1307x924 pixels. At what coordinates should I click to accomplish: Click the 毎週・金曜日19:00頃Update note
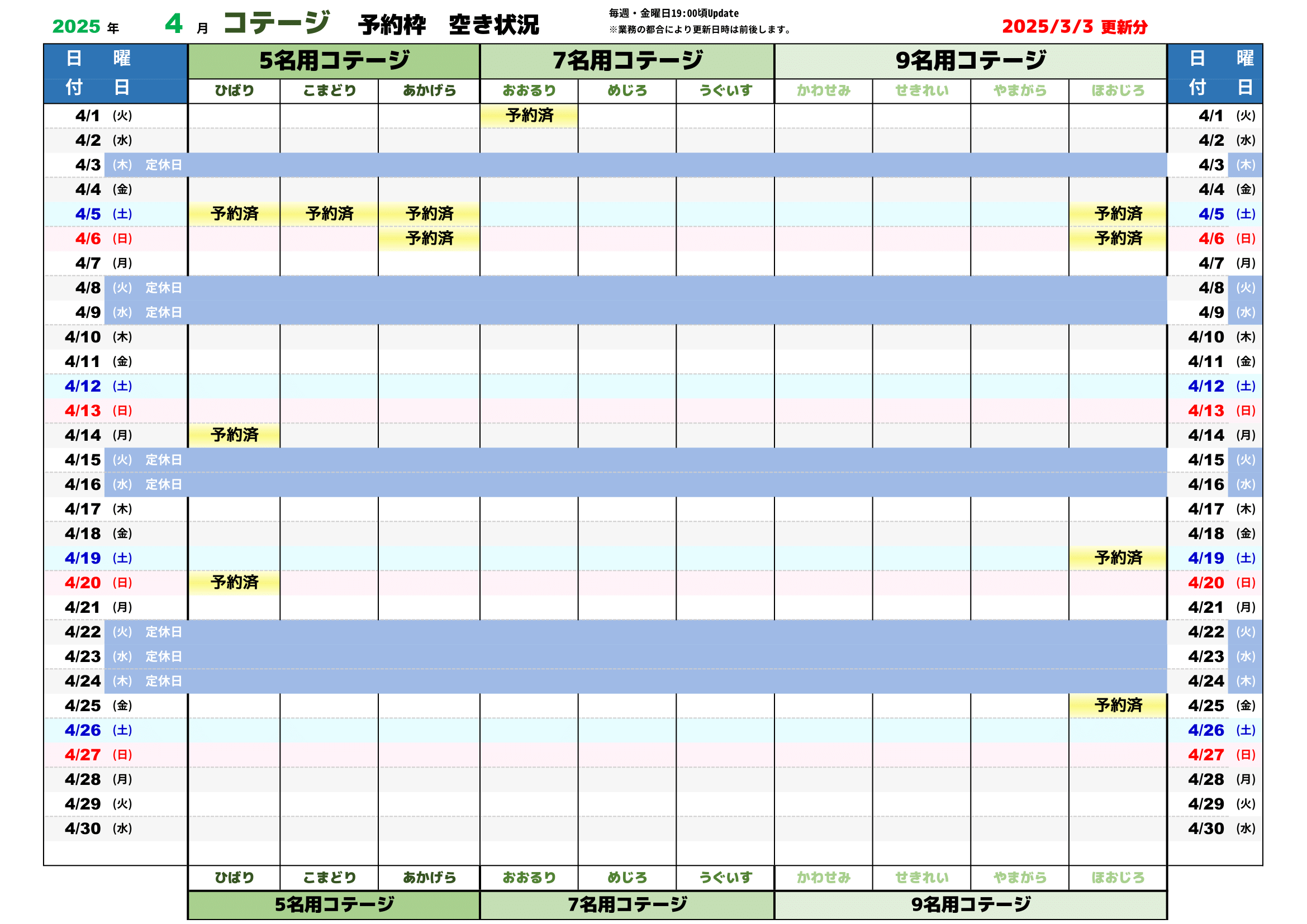(x=673, y=13)
